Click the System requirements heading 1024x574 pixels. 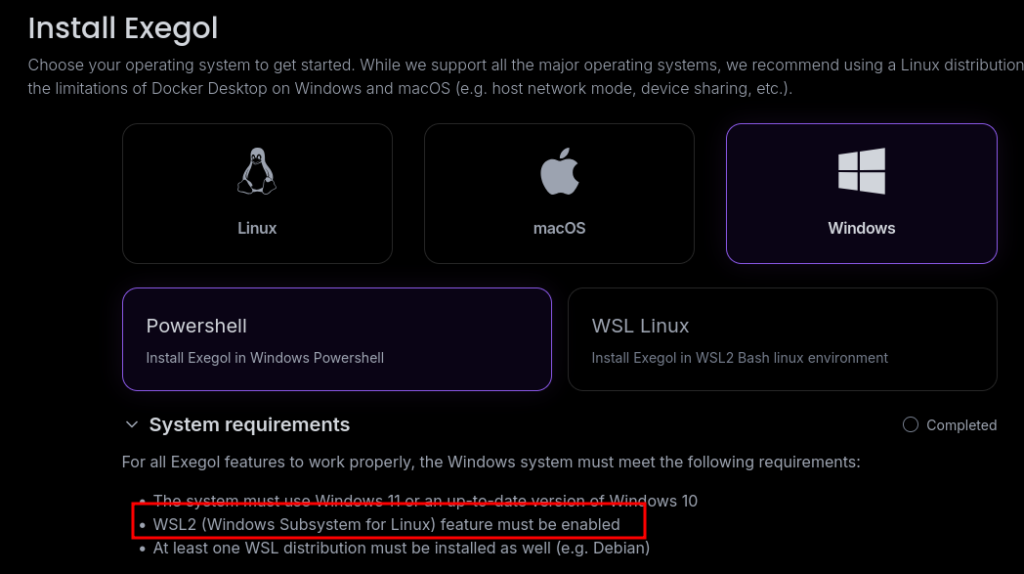tap(249, 424)
